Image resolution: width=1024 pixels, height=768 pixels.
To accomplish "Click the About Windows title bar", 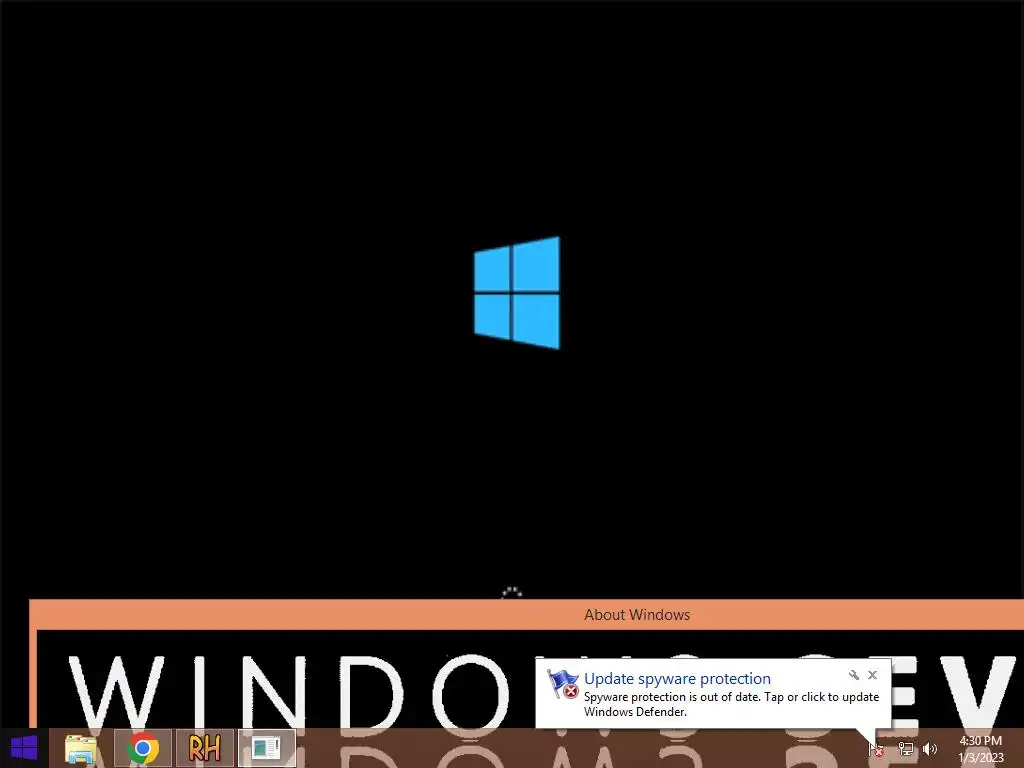I will (527, 615).
